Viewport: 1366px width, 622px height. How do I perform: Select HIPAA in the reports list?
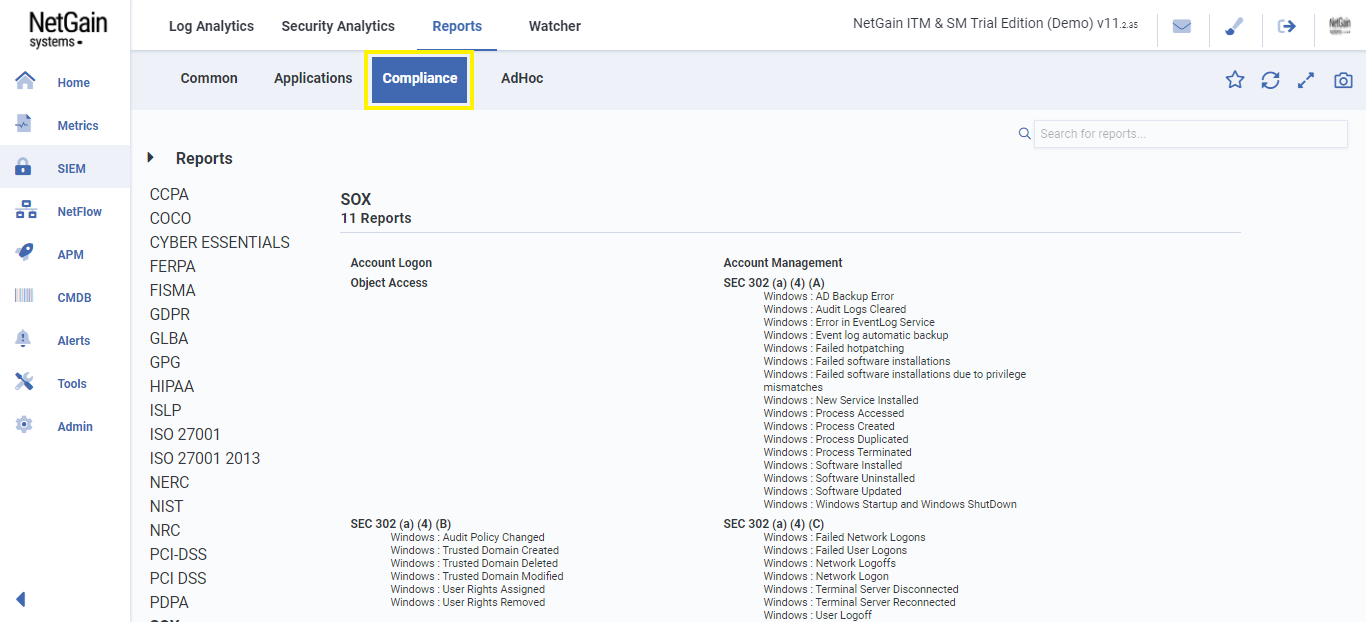172,386
